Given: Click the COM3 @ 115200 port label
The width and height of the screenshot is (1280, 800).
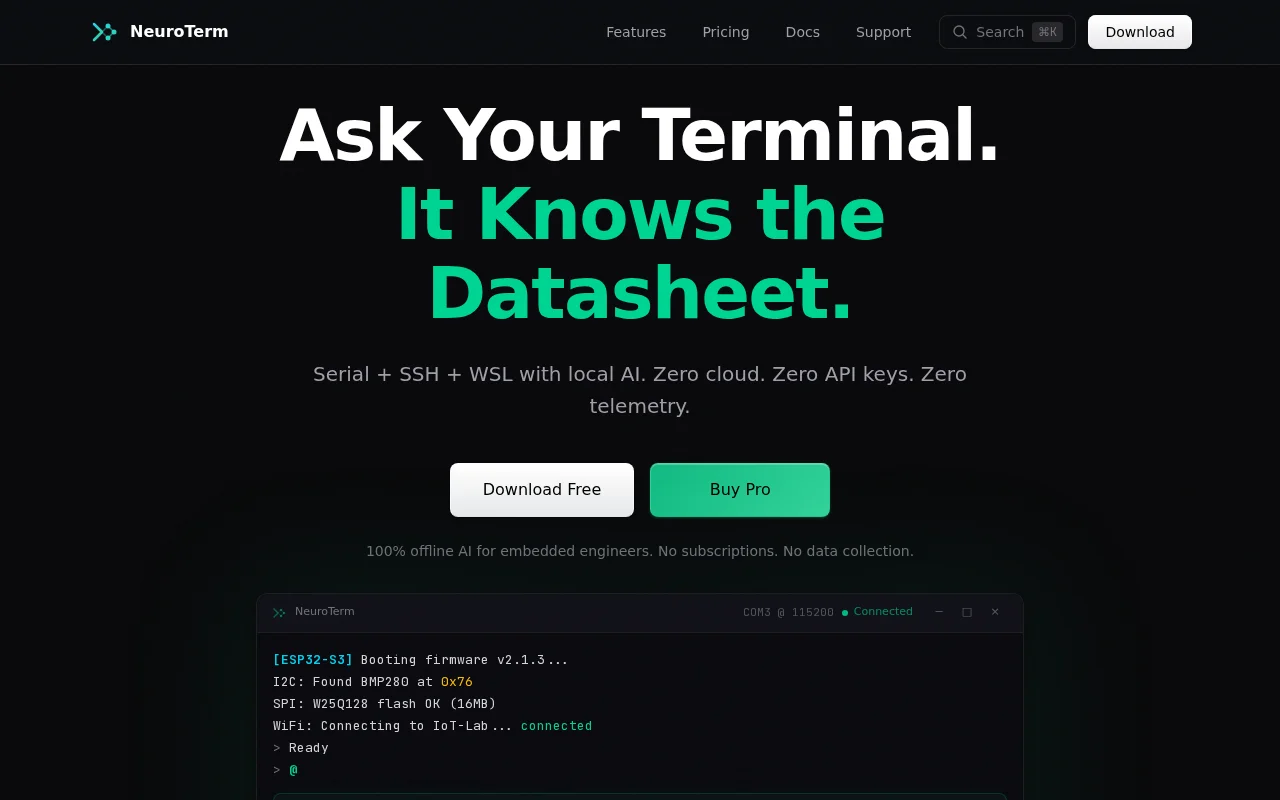Looking at the screenshot, I should (788, 612).
